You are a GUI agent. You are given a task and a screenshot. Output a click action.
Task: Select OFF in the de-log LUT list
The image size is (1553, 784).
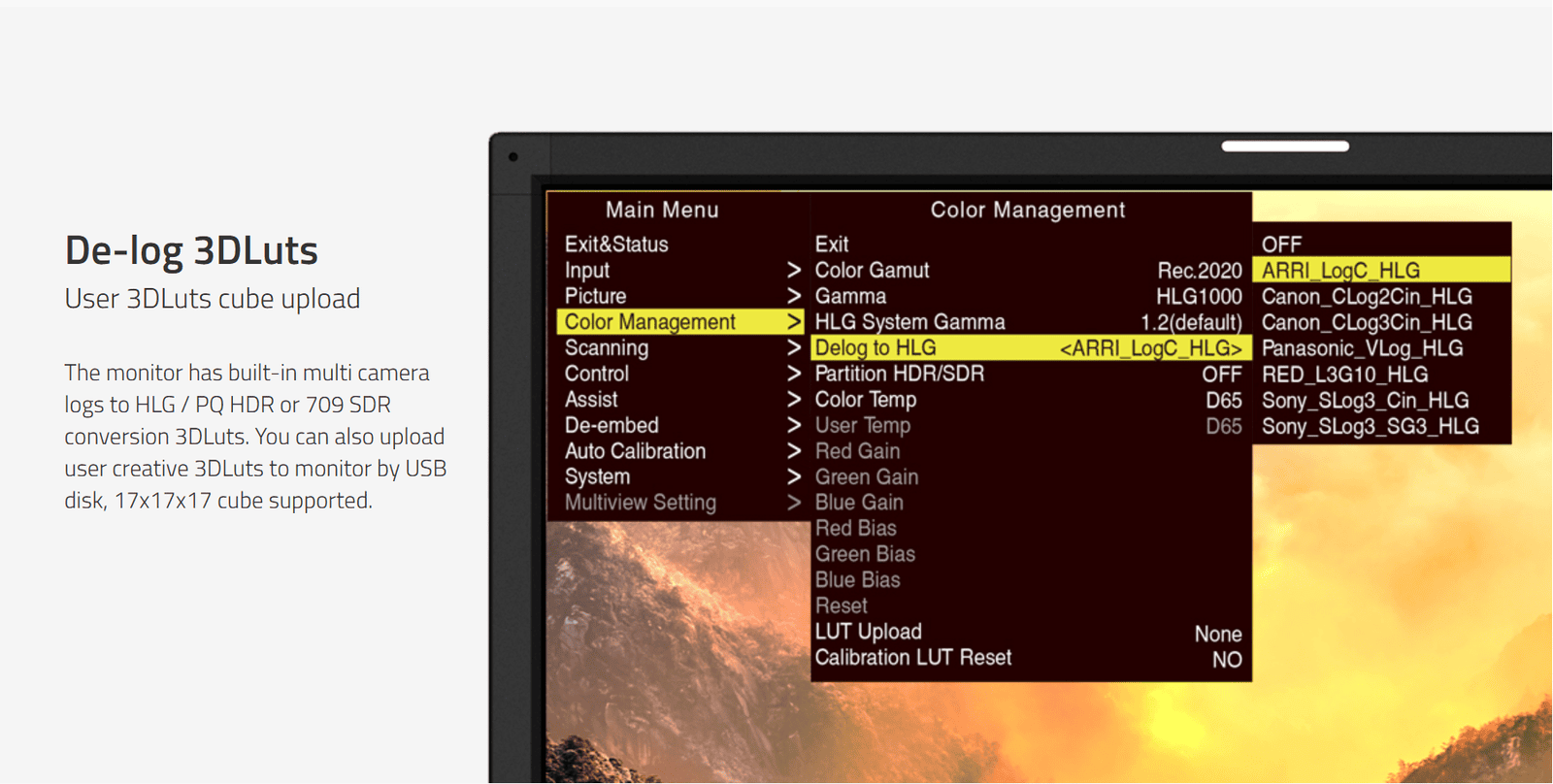click(x=1281, y=245)
